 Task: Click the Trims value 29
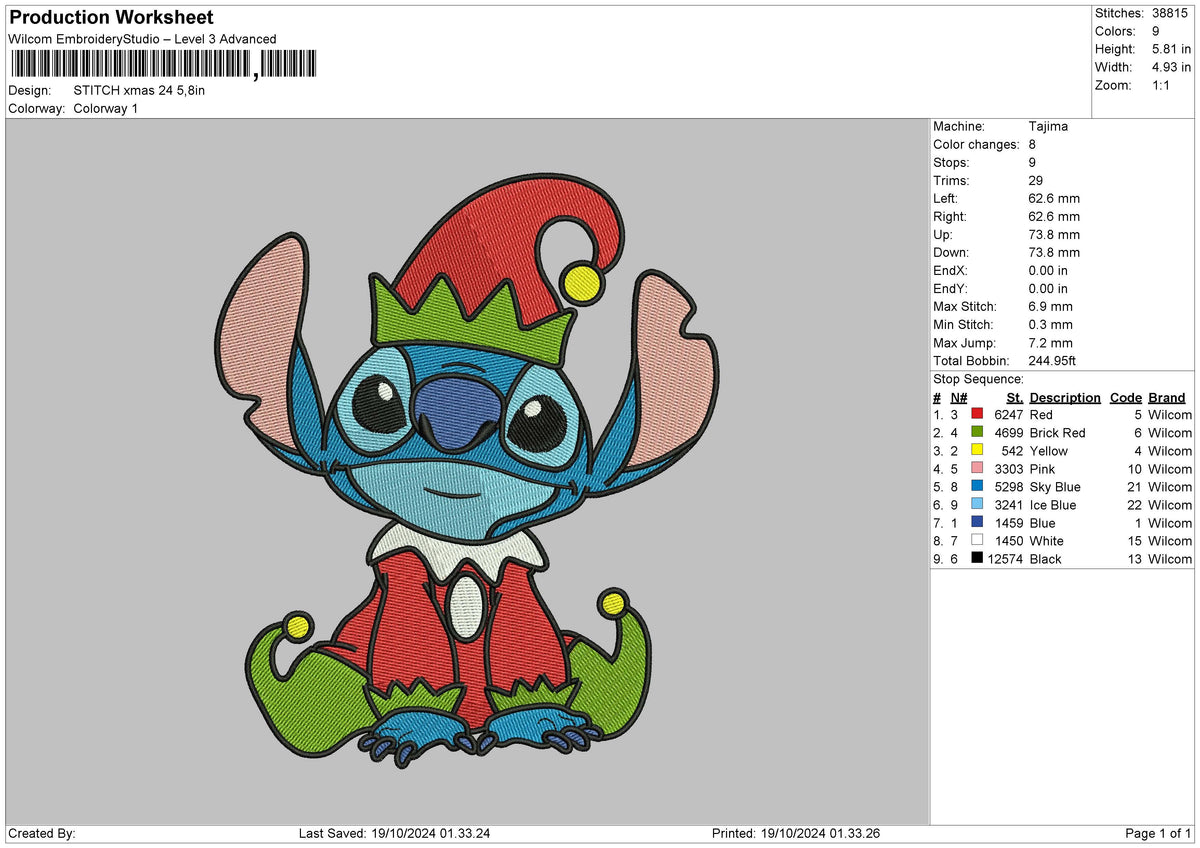[x=1036, y=180]
